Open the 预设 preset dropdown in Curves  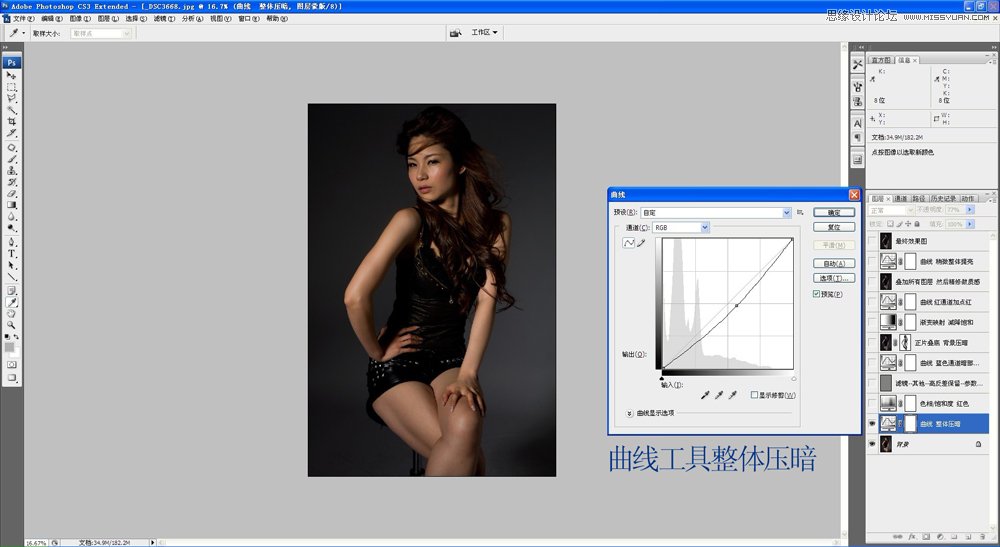pyautogui.click(x=786, y=213)
